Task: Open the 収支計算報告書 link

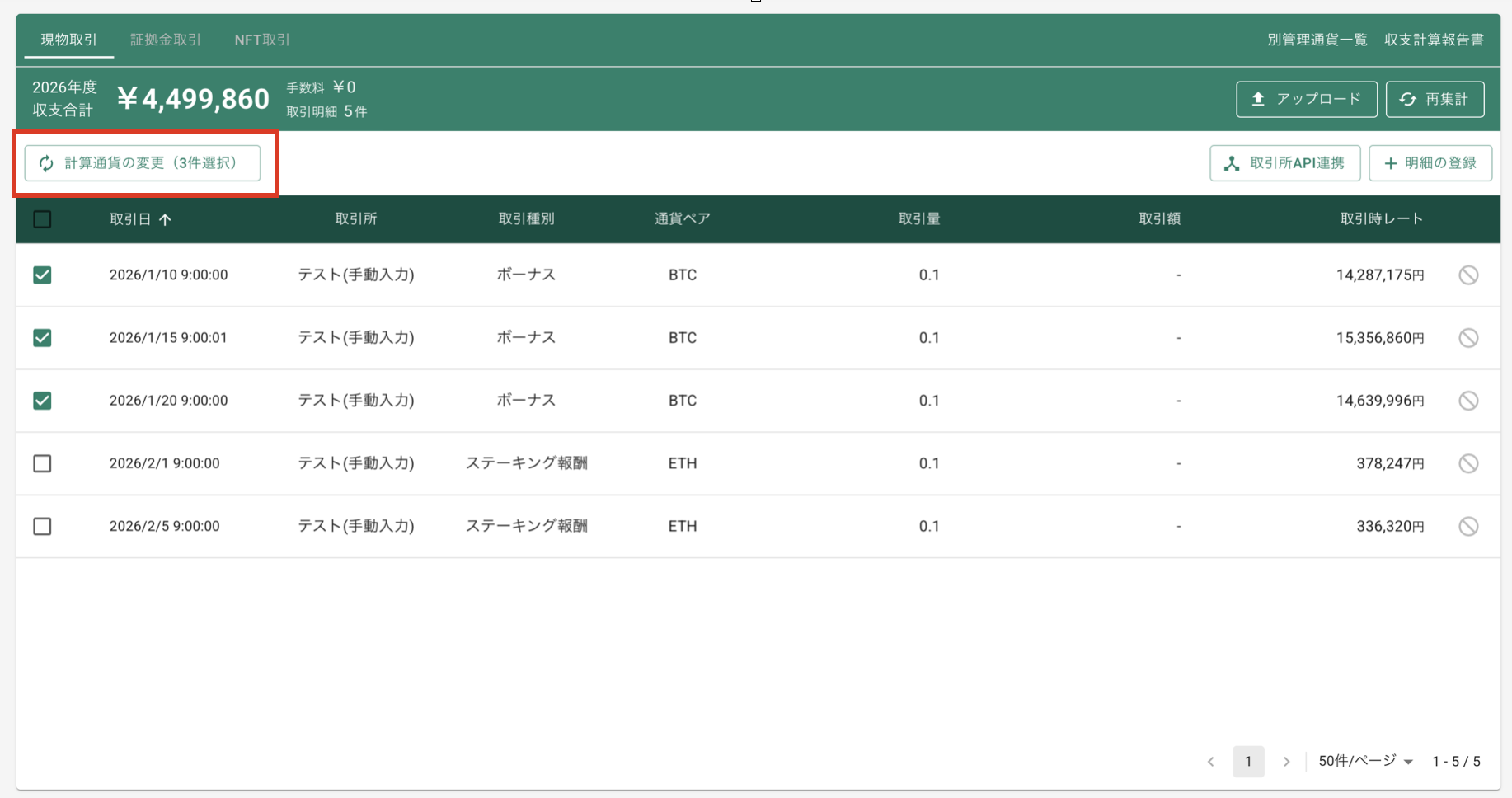Action: coord(1434,40)
